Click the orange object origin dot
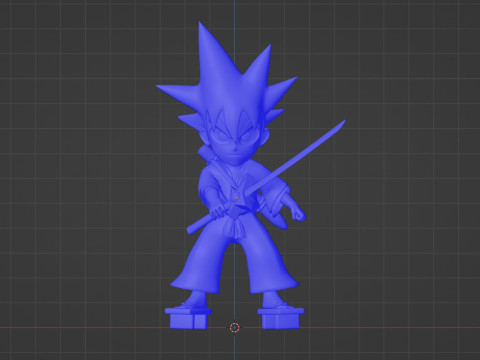Screen dimensions: 480x360 tap(237, 198)
